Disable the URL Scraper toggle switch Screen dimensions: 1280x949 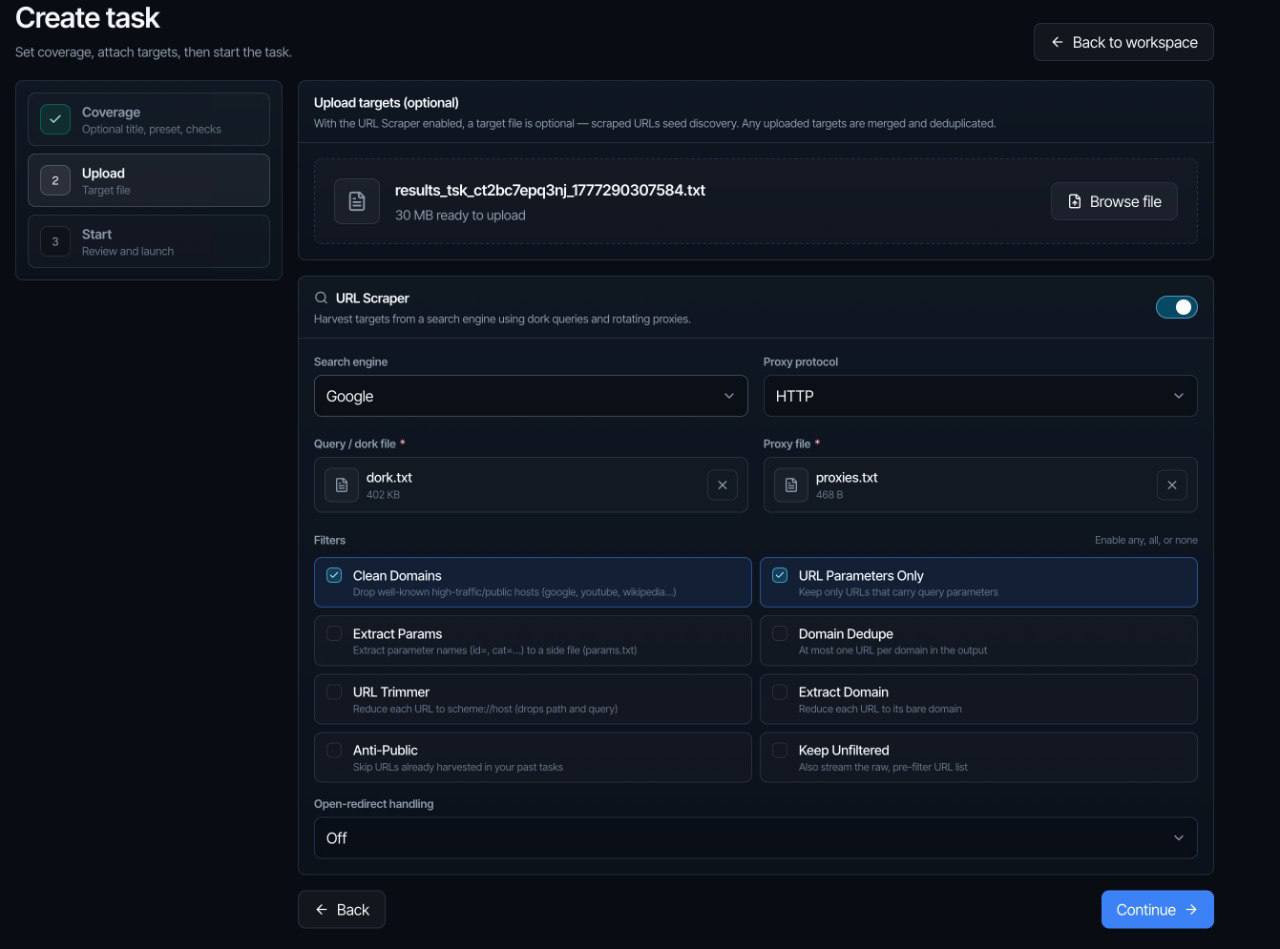(x=1176, y=307)
